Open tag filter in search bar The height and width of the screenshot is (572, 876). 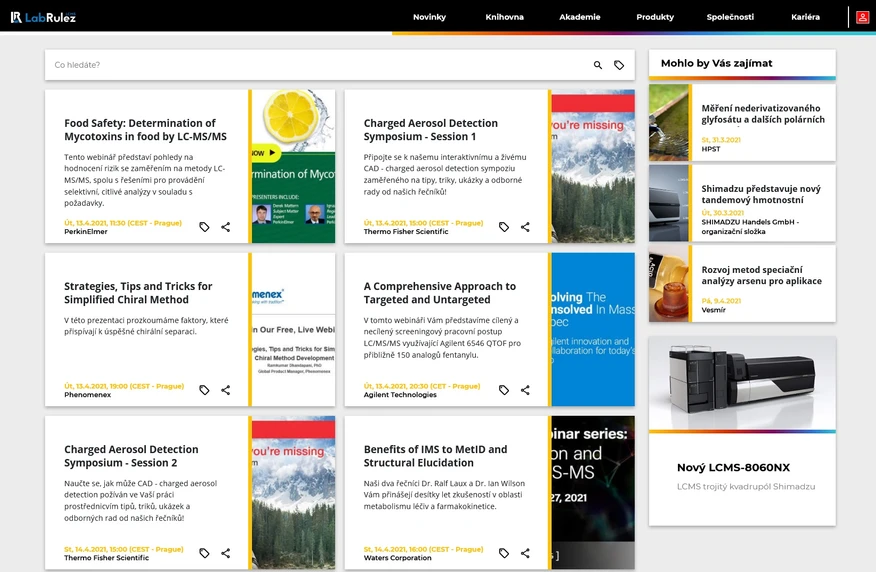619,65
